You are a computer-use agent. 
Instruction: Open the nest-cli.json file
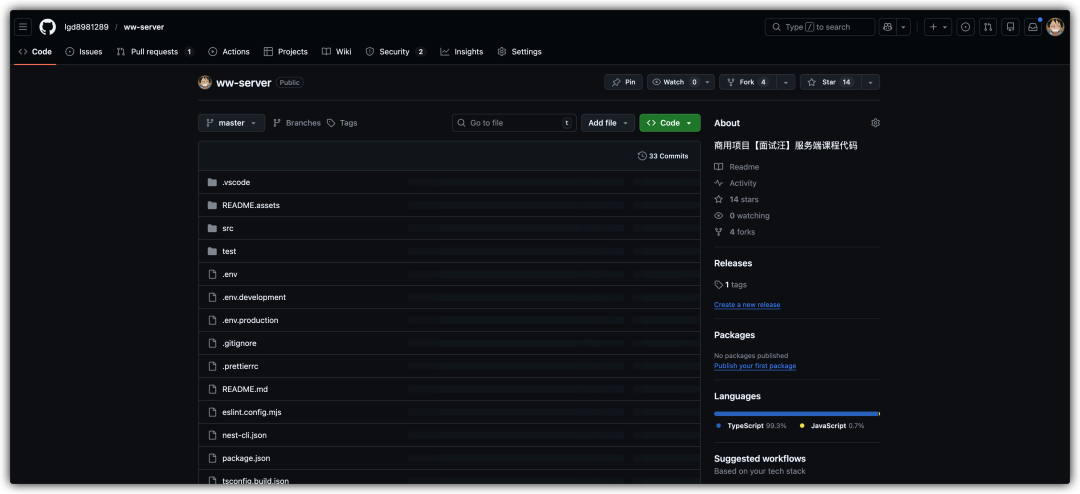[245, 435]
